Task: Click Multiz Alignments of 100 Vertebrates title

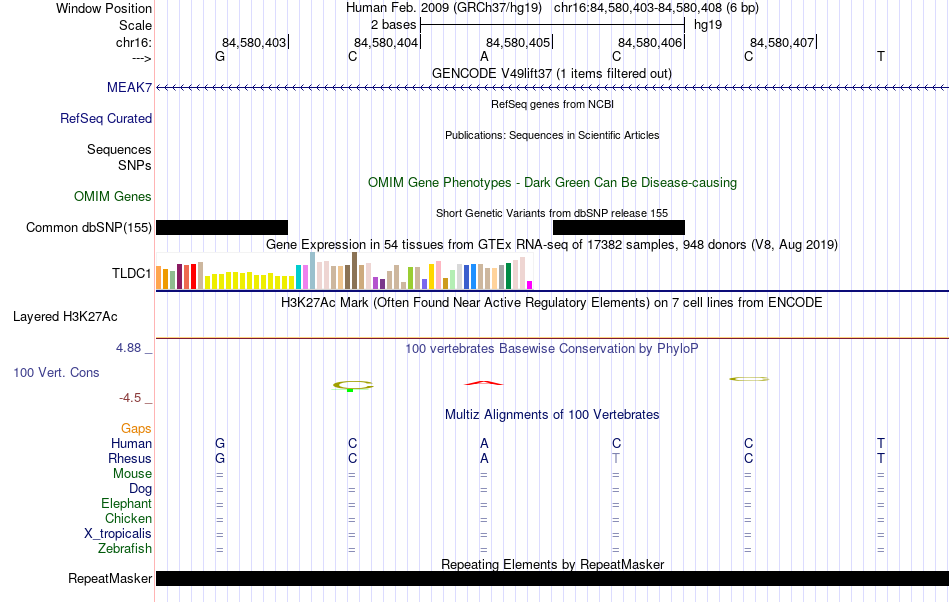Action: [x=552, y=414]
